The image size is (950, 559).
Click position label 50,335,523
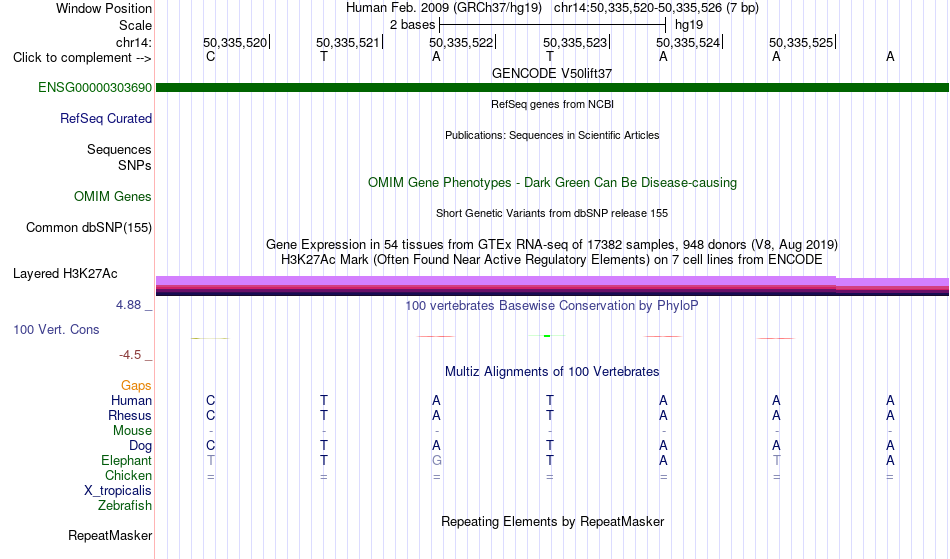click(x=575, y=43)
